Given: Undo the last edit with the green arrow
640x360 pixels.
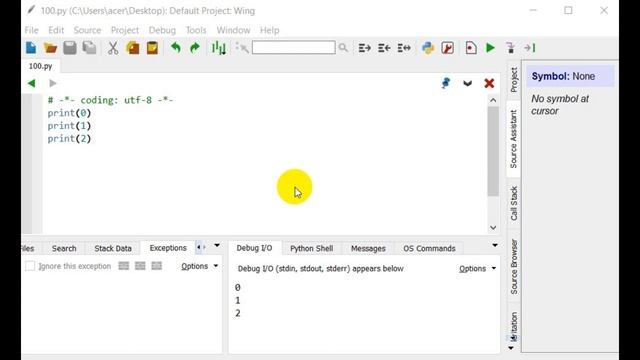Looking at the screenshot, I should [x=176, y=48].
